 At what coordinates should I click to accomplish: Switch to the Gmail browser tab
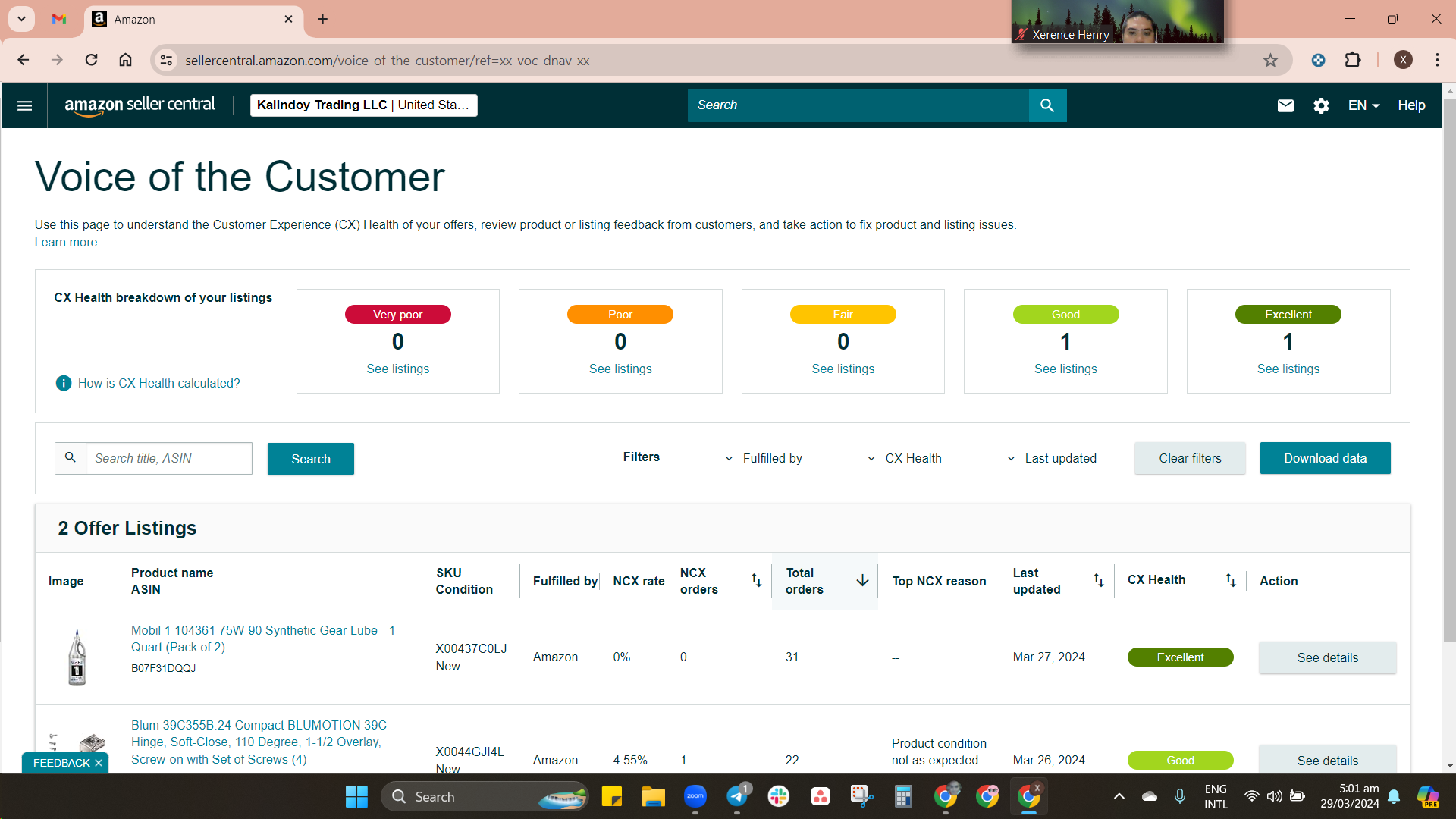coord(59,19)
